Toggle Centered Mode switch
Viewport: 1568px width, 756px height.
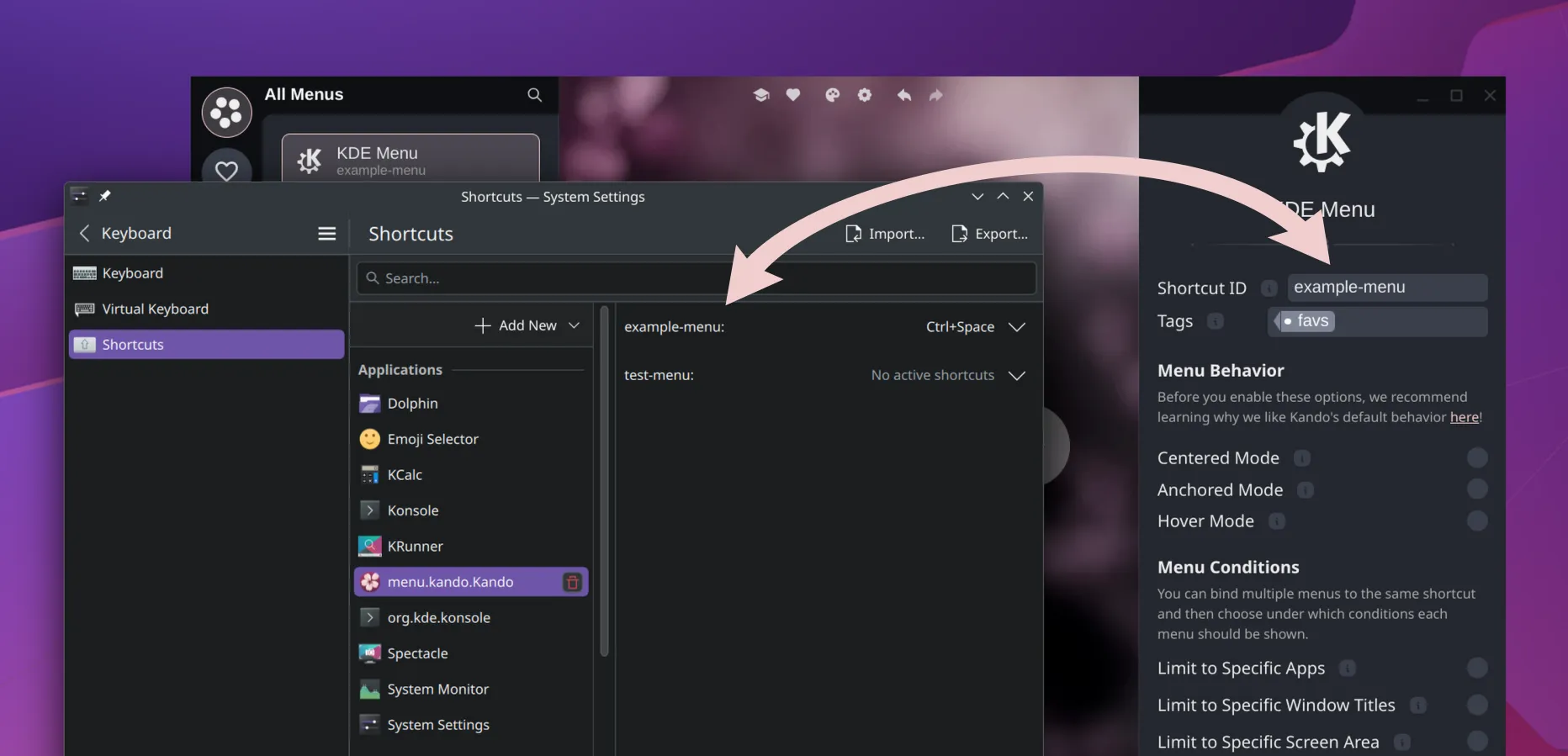click(1477, 457)
